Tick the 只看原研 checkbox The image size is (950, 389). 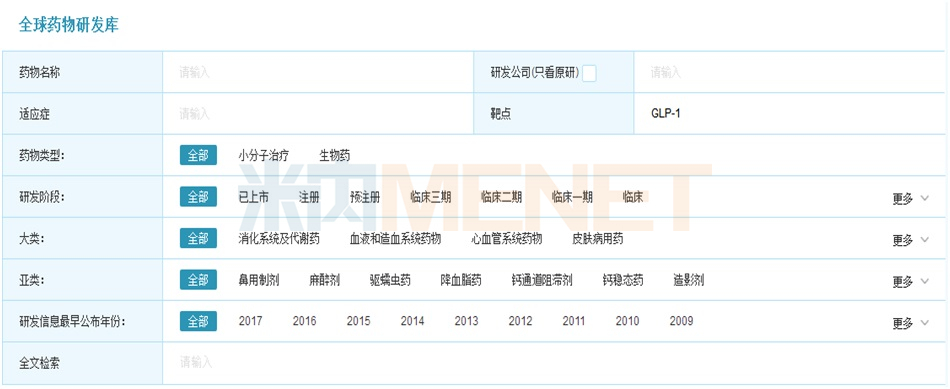[x=589, y=73]
